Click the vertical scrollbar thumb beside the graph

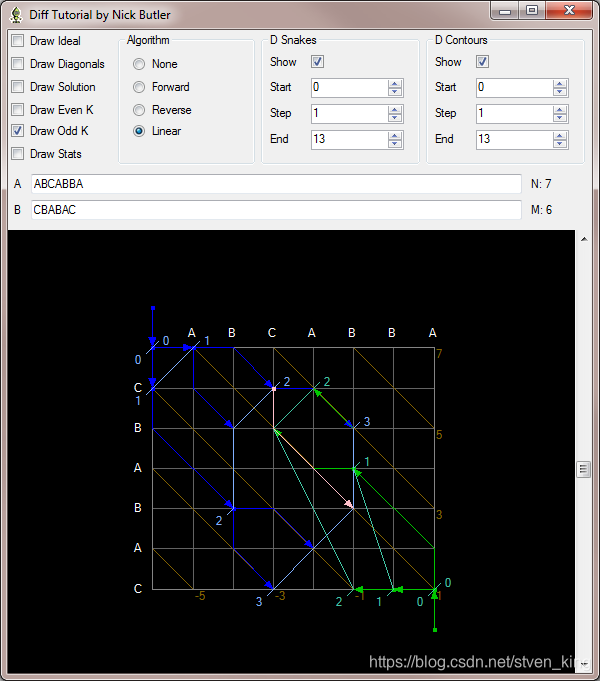click(x=583, y=469)
